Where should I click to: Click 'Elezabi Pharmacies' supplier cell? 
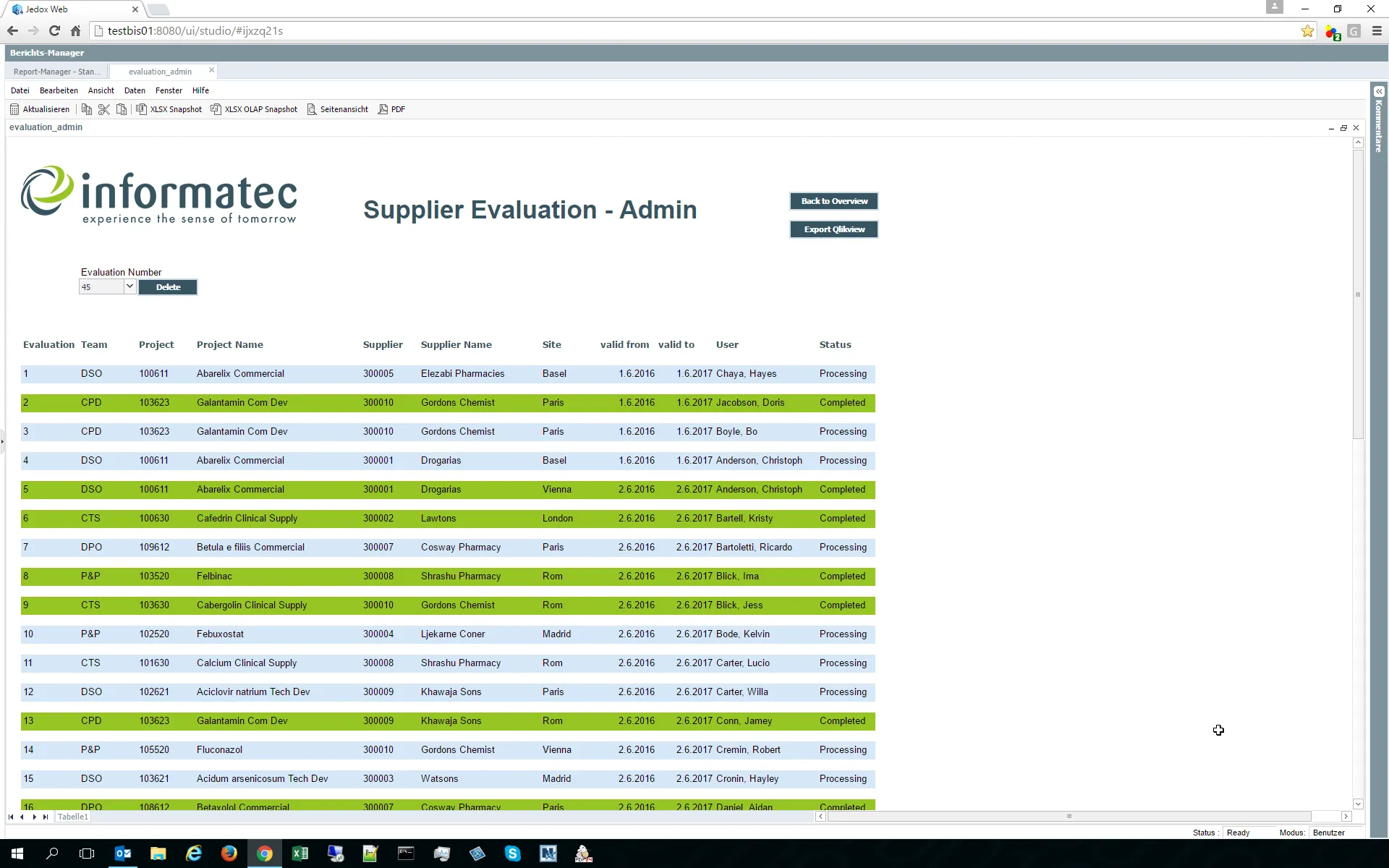463,374
